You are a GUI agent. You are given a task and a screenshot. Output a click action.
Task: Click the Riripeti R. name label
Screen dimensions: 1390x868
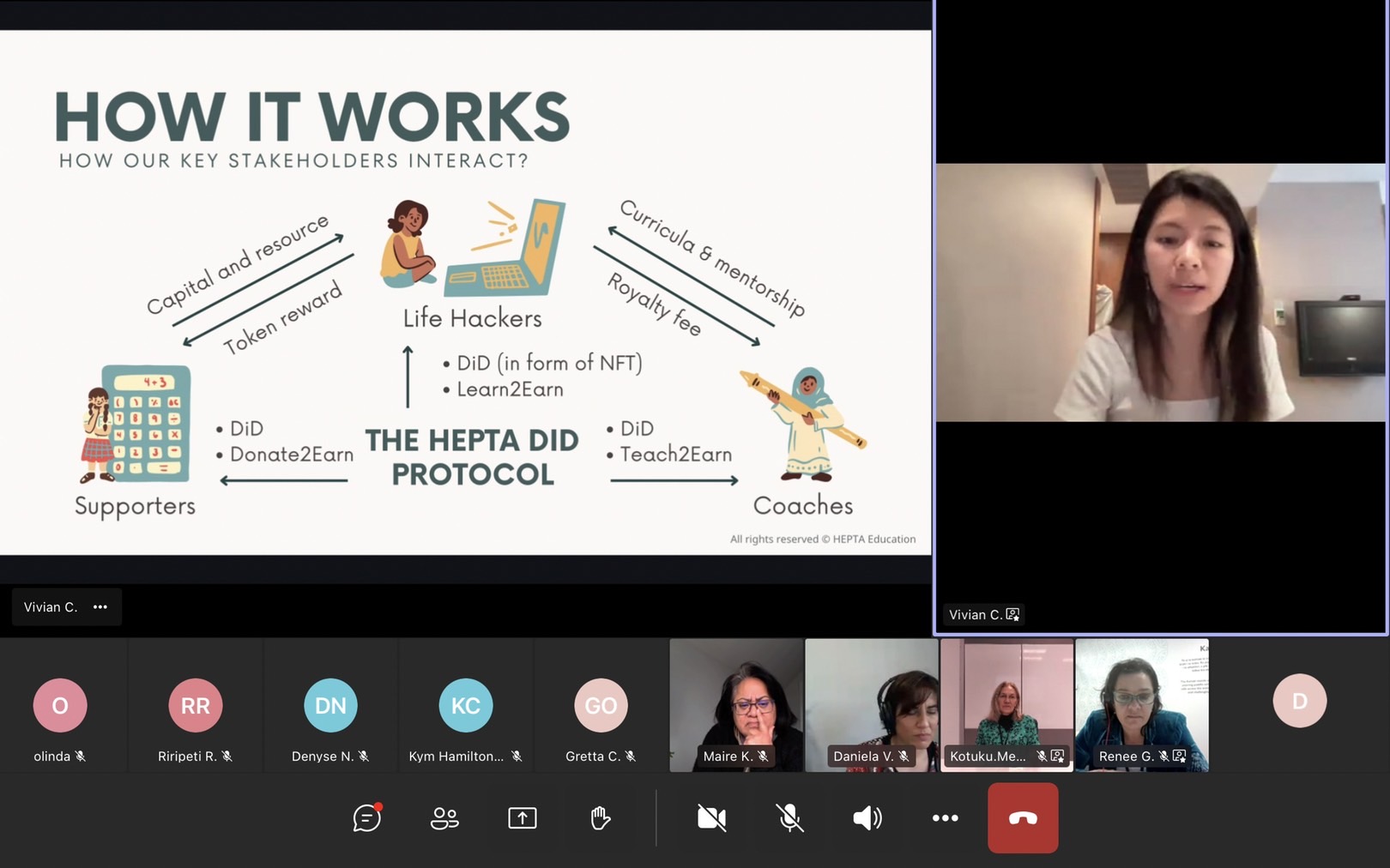pyautogui.click(x=187, y=756)
